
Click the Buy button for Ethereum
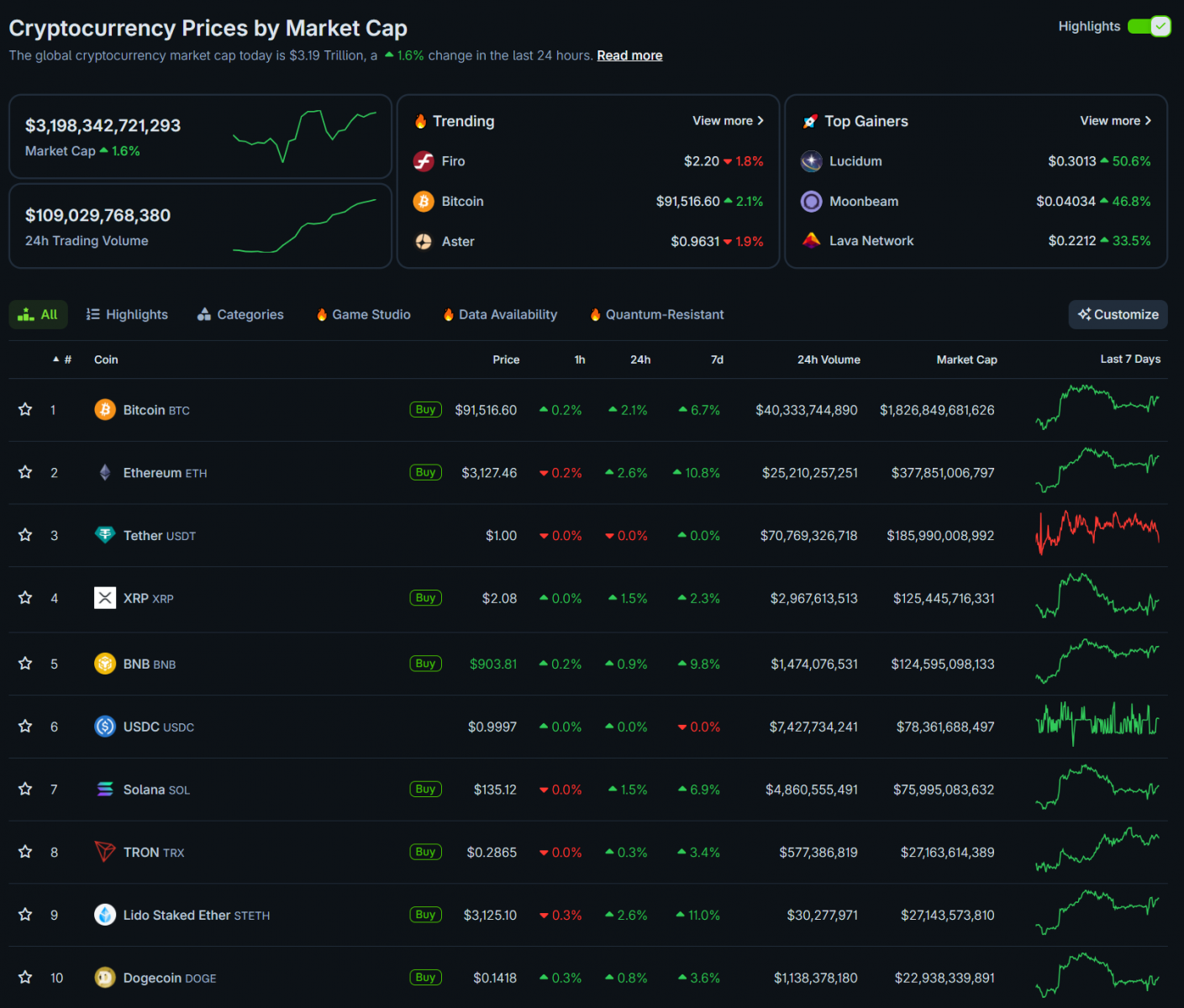425,472
